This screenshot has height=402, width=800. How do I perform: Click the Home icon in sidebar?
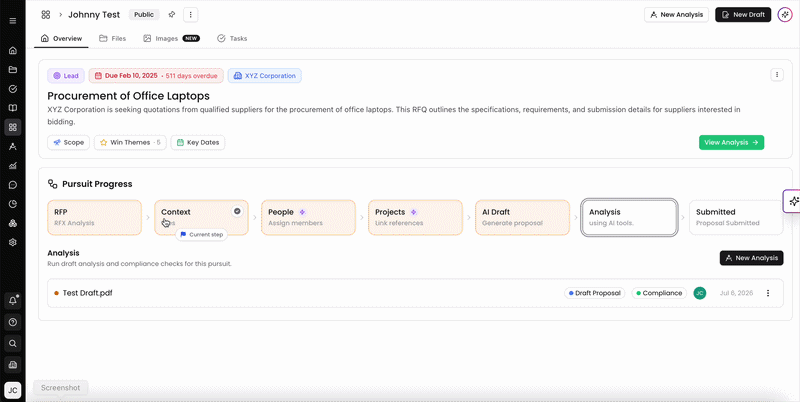coord(13,51)
